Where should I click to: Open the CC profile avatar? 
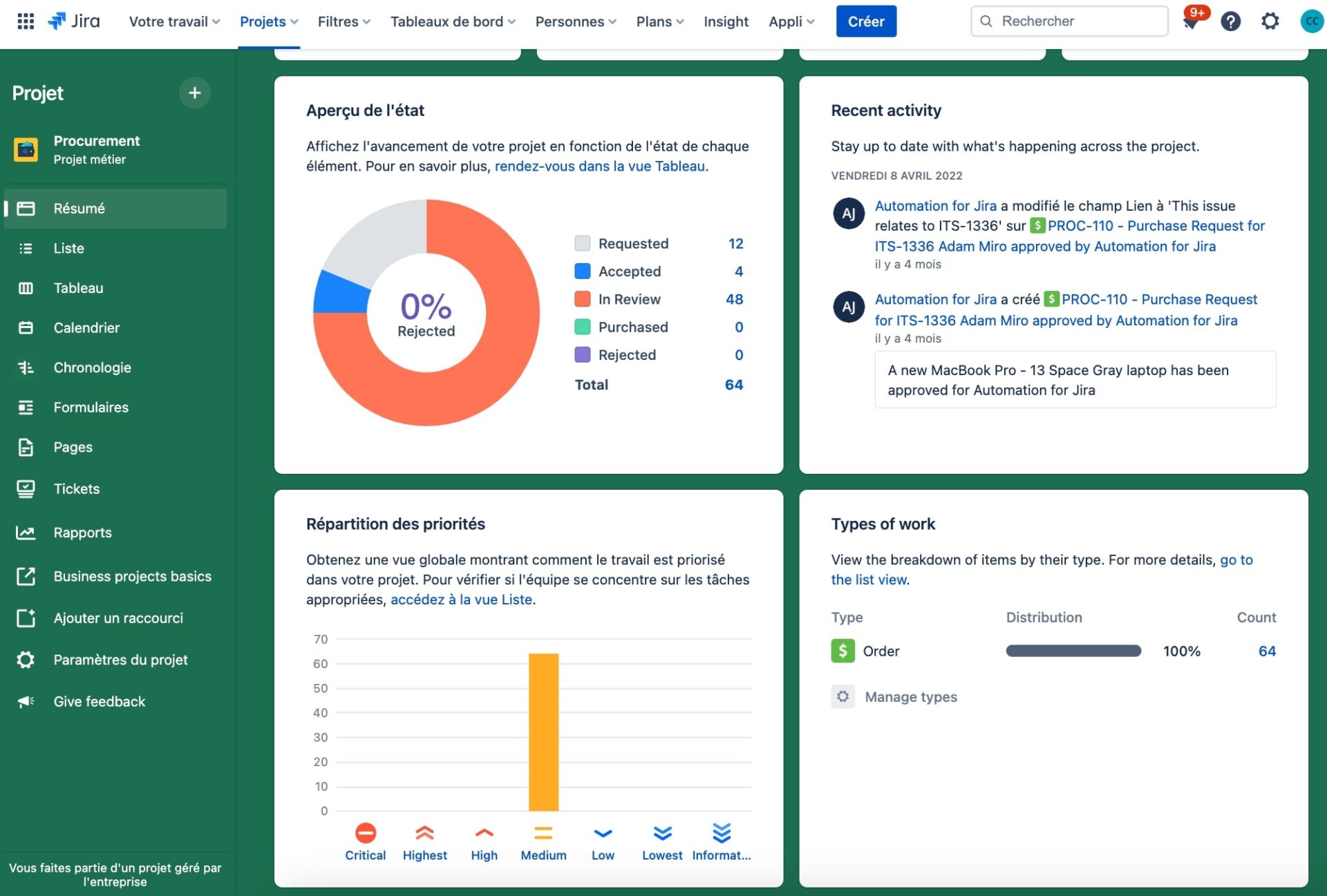tap(1311, 21)
